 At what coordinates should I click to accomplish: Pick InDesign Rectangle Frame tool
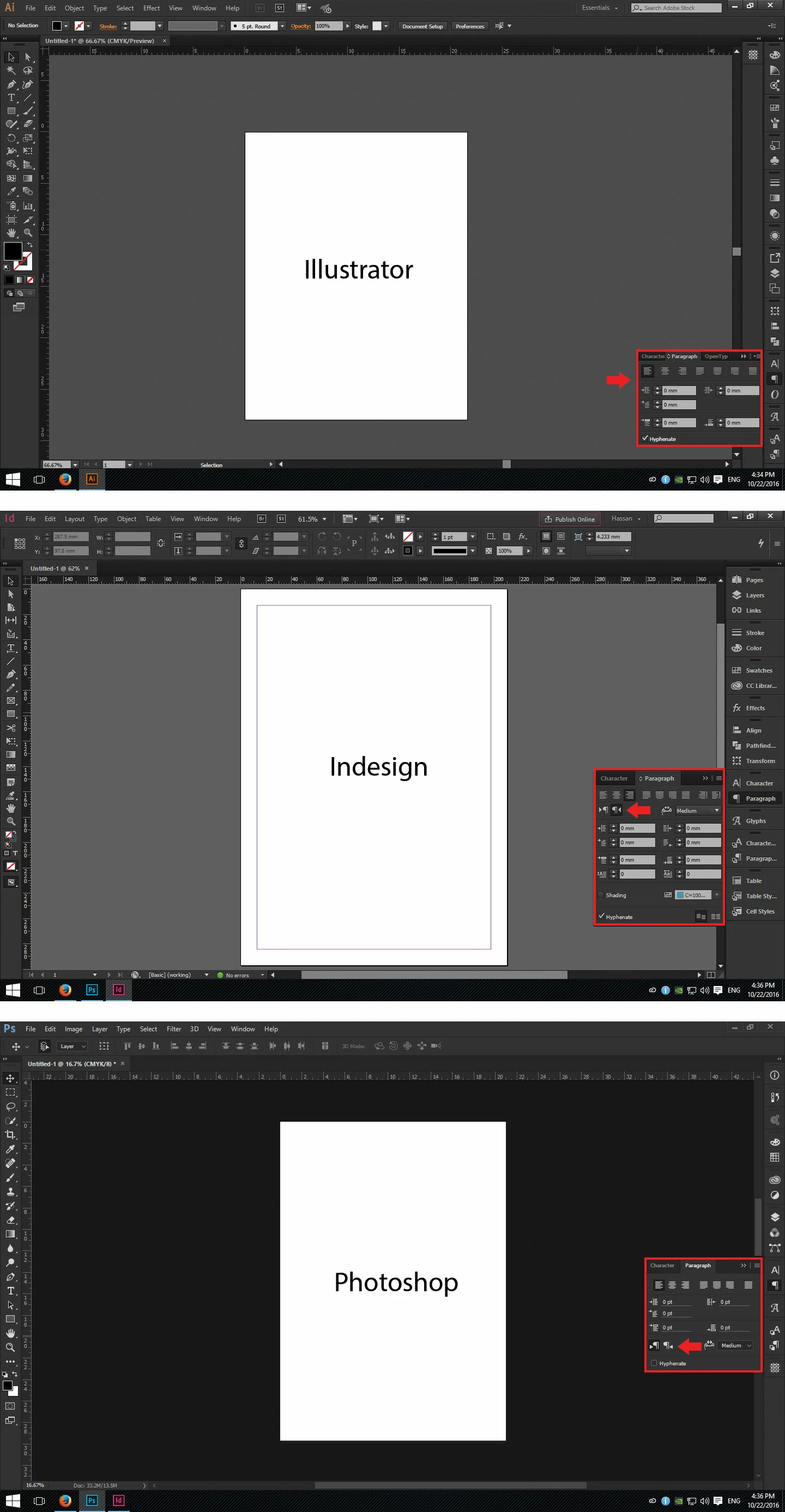[10, 701]
